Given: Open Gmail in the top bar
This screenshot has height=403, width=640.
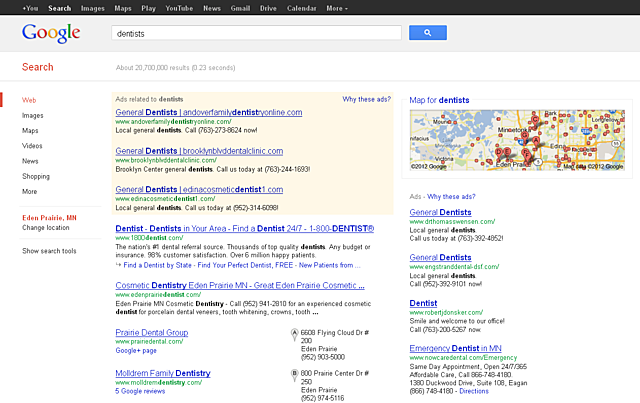Looking at the screenshot, I should click(240, 8).
